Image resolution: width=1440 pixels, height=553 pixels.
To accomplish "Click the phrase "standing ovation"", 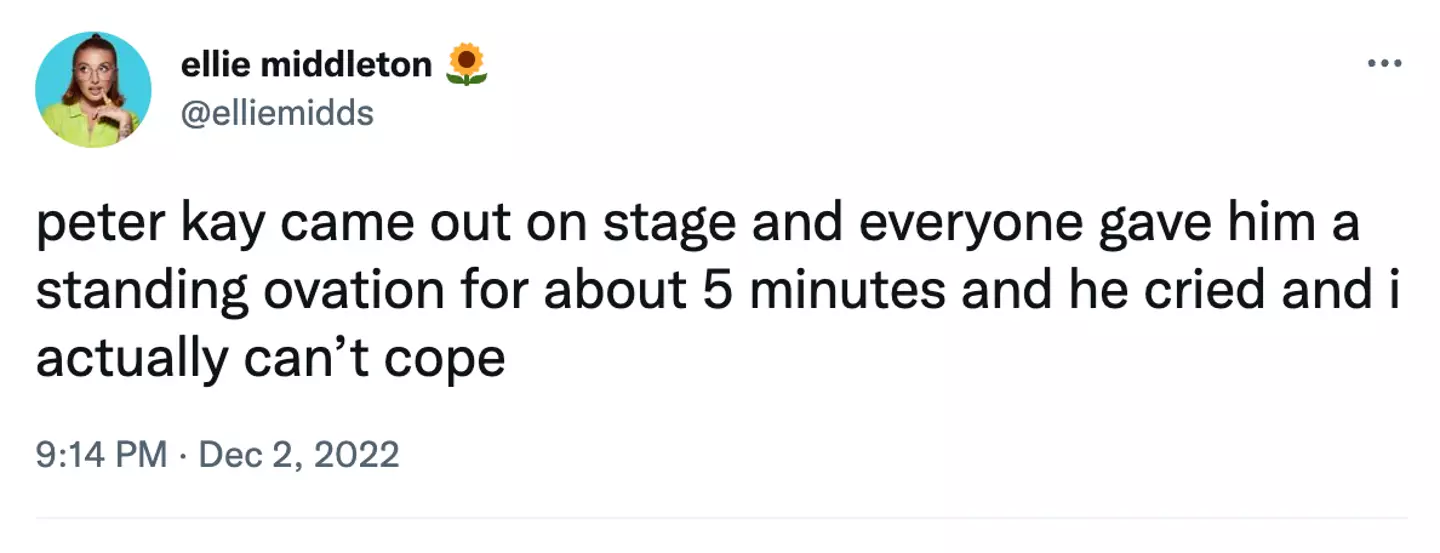I will pos(240,292).
